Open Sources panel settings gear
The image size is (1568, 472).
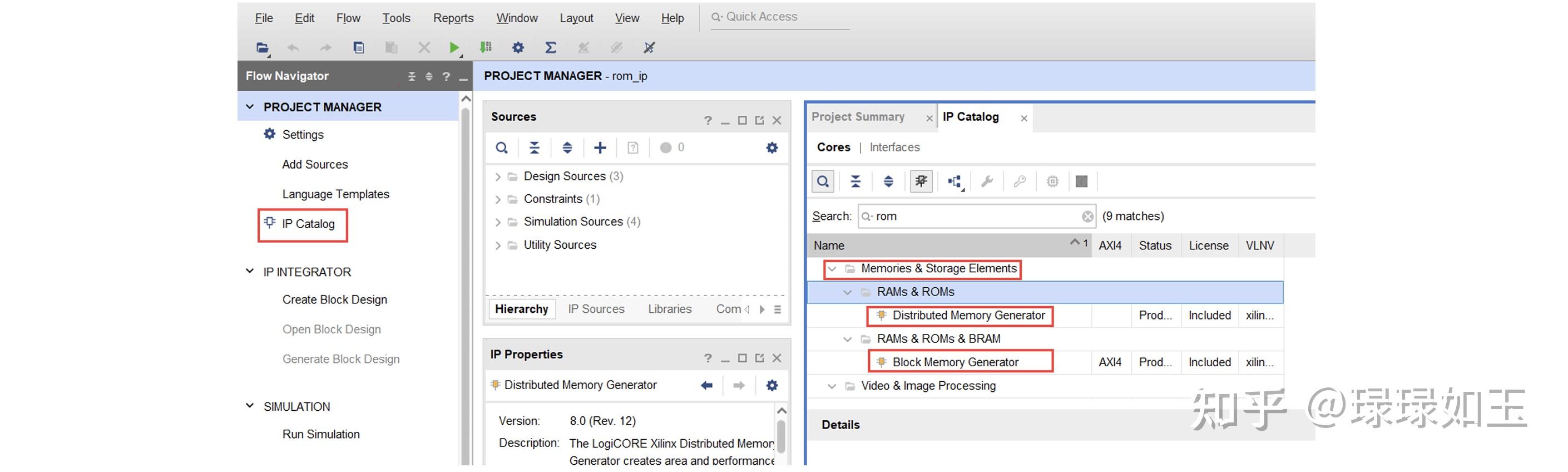click(x=772, y=148)
